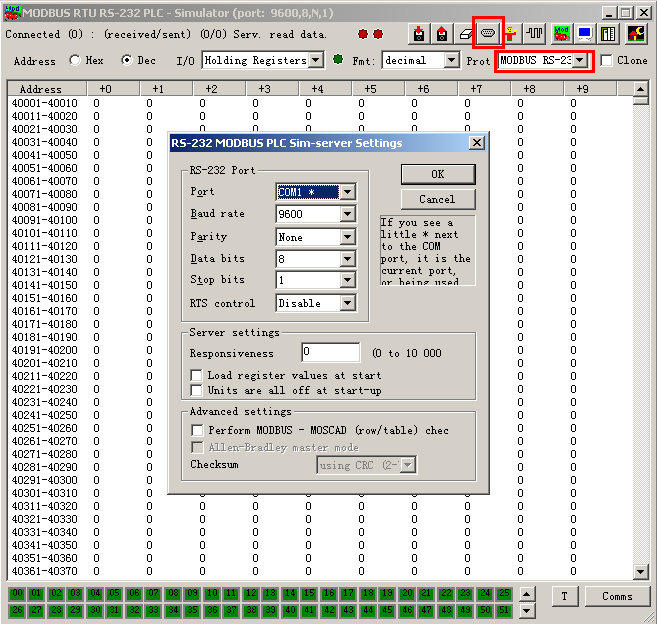Click register table scroll up arrow

640,89
